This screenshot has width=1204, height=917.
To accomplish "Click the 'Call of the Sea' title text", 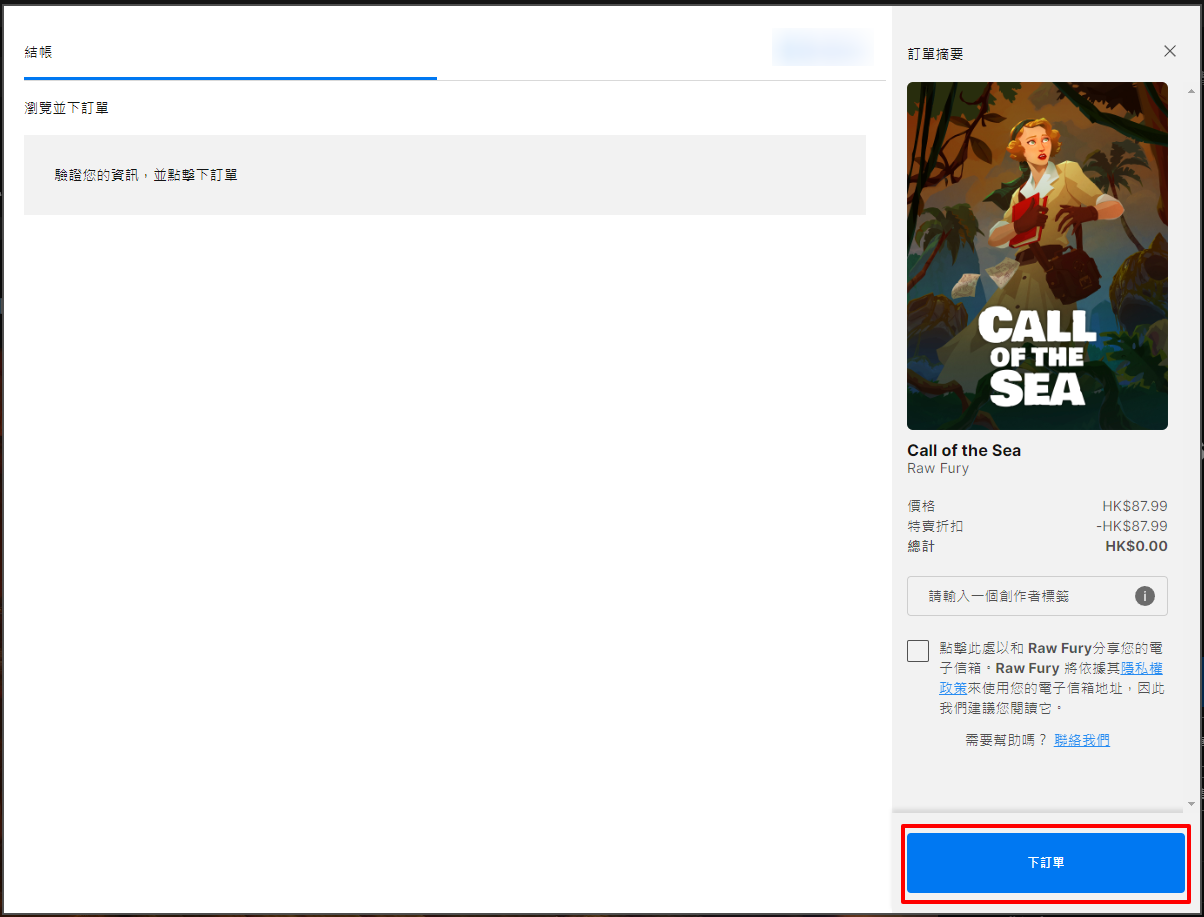I will (964, 450).
